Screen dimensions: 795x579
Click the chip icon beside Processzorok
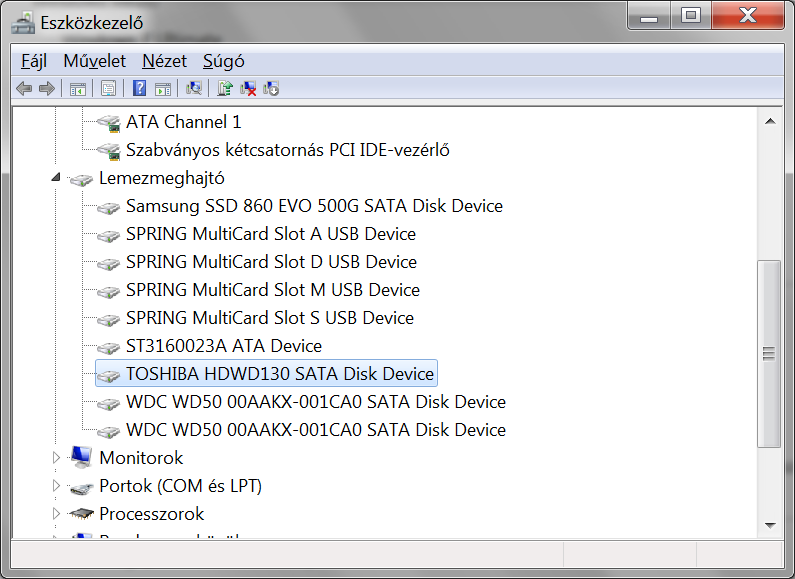click(81, 514)
